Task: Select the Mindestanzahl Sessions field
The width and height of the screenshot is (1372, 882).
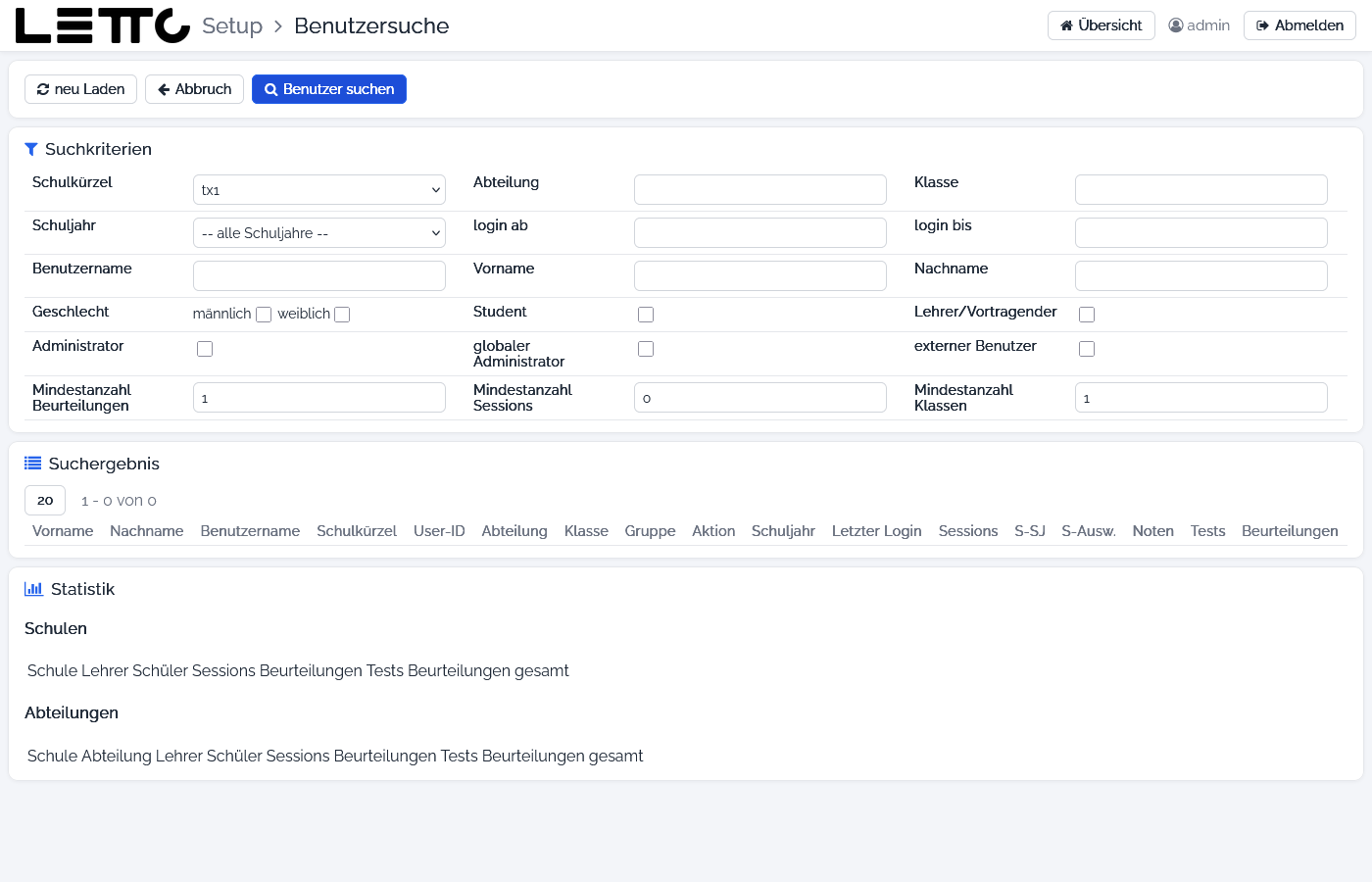Action: 760,398
